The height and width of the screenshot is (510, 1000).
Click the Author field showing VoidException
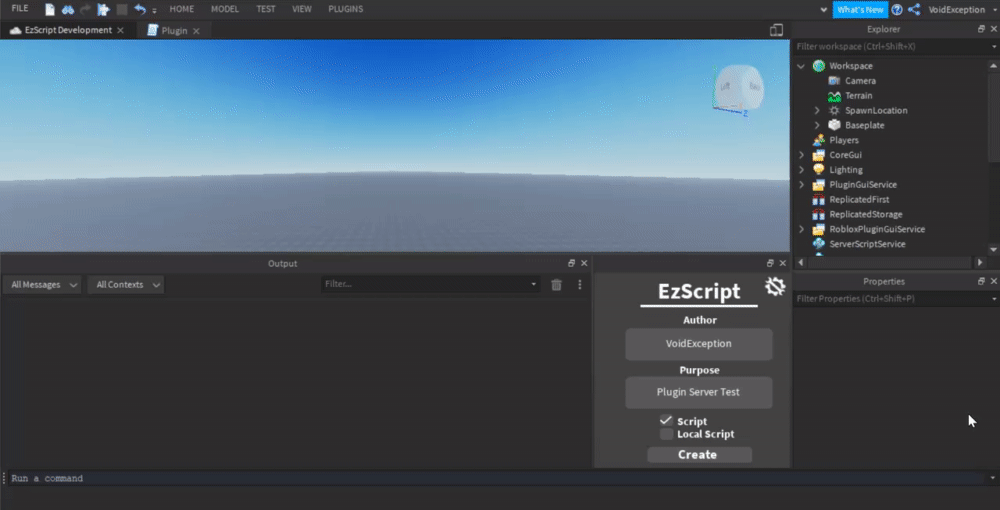pyautogui.click(x=698, y=344)
